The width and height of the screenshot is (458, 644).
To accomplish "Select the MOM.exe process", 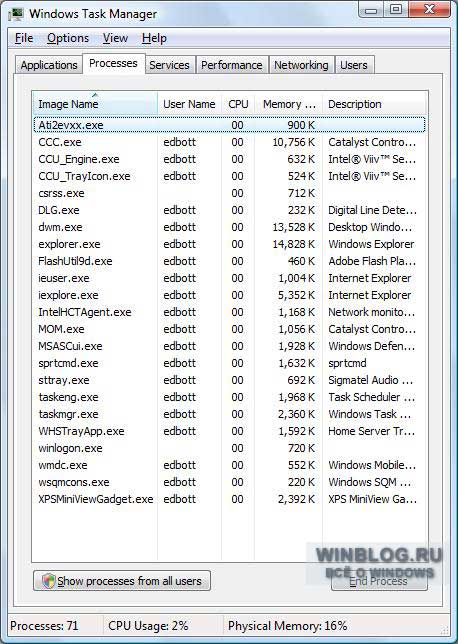I will tap(229, 329).
